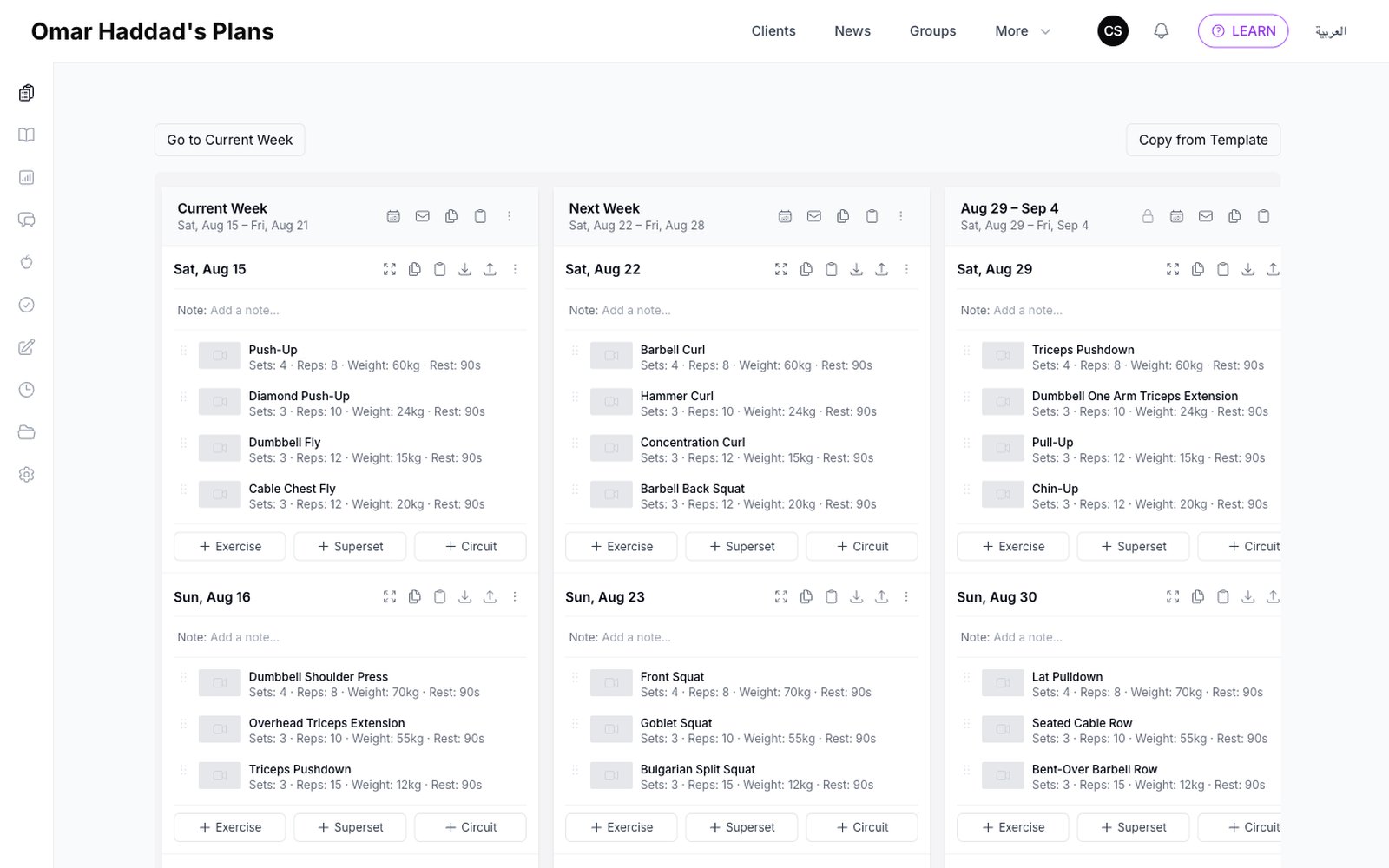The height and width of the screenshot is (868, 1389).
Task: Click the note field for Sat, Aug 15
Action: pyautogui.click(x=351, y=310)
